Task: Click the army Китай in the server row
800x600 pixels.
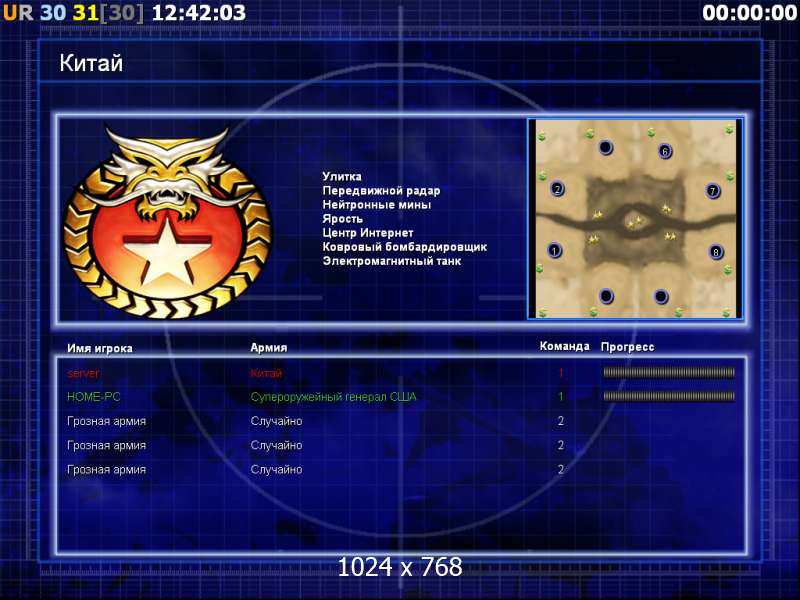Action: (266, 373)
